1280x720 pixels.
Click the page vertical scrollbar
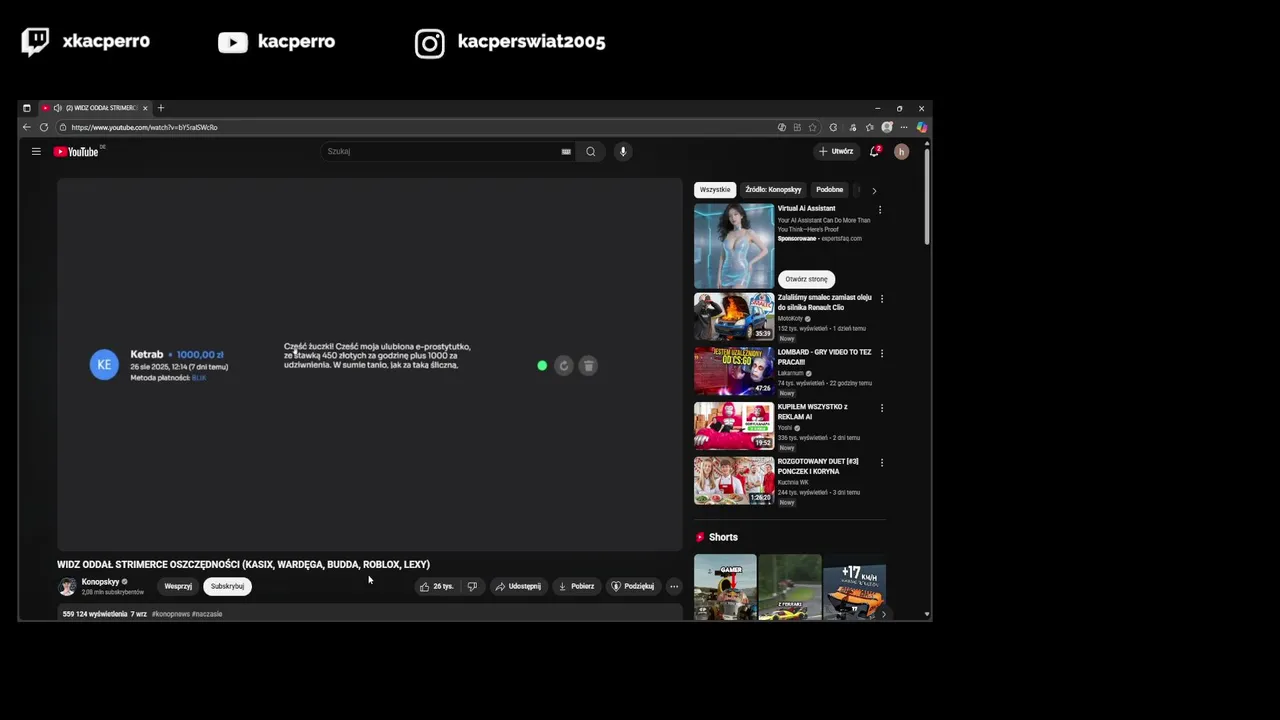tap(927, 195)
